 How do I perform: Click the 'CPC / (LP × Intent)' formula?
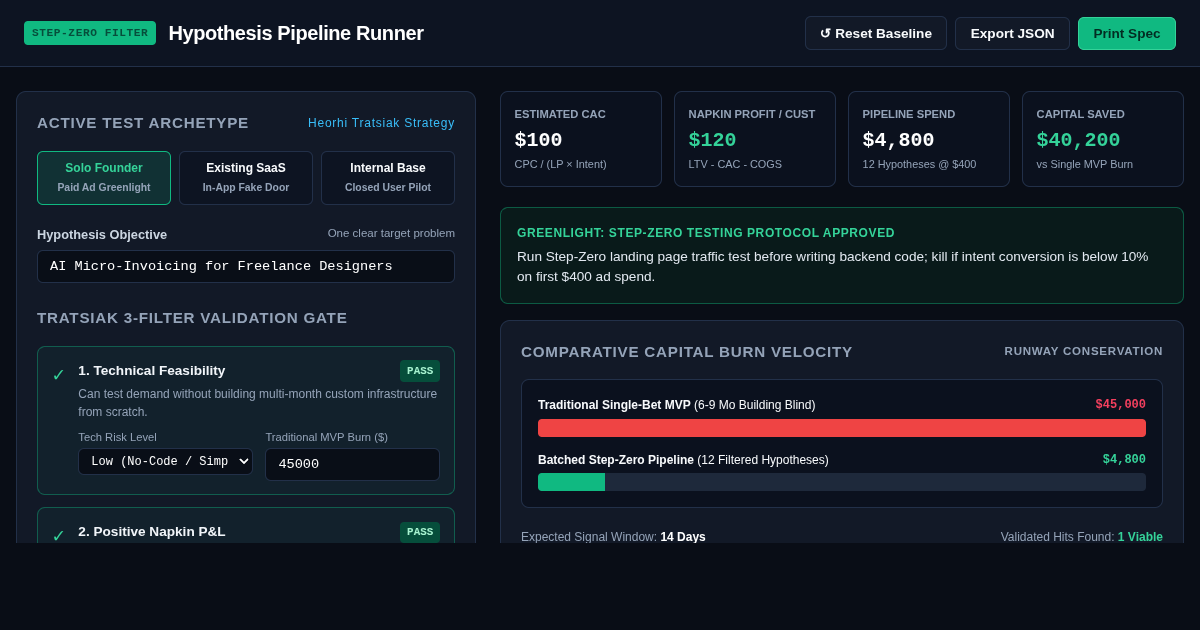[560, 164]
